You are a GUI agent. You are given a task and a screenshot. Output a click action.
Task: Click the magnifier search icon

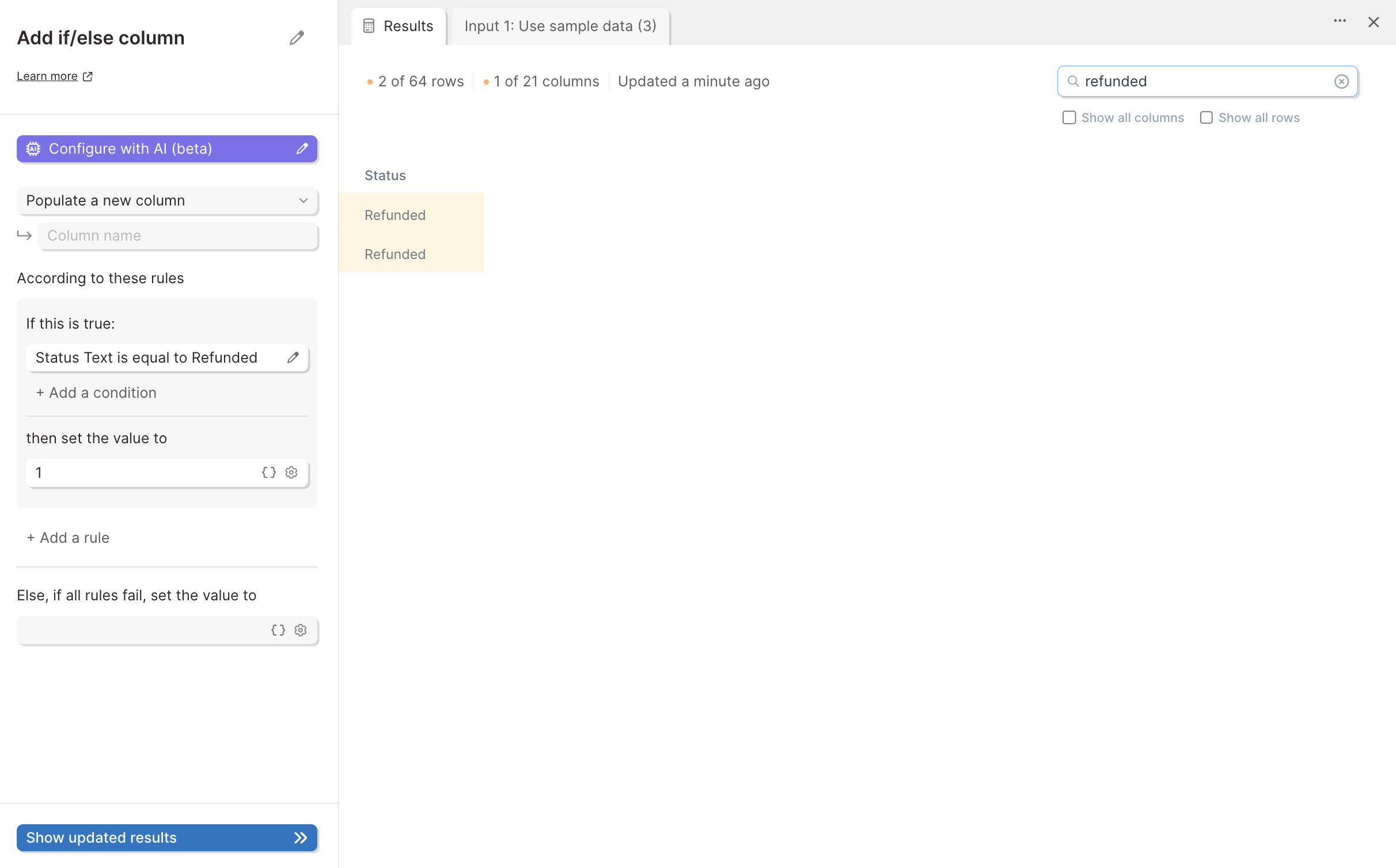click(1073, 81)
